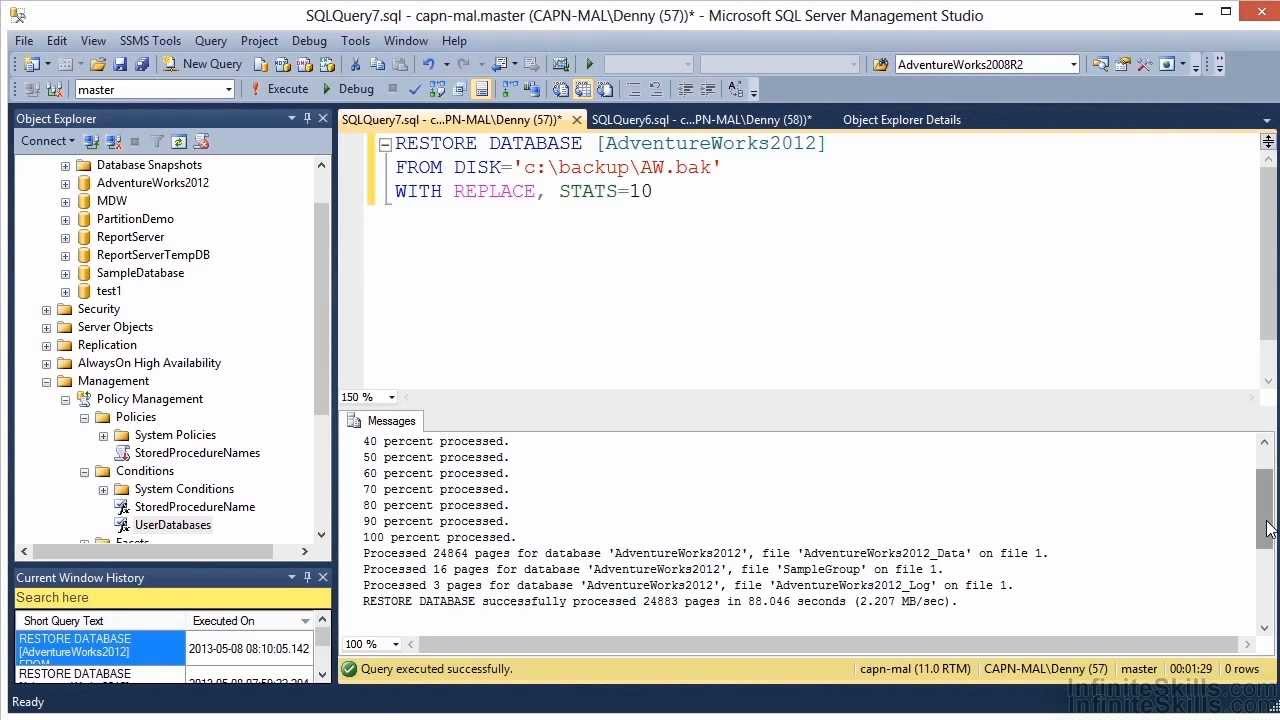
Task: Click the Messages pane vertical scrollbar thumb
Action: pos(1265,507)
